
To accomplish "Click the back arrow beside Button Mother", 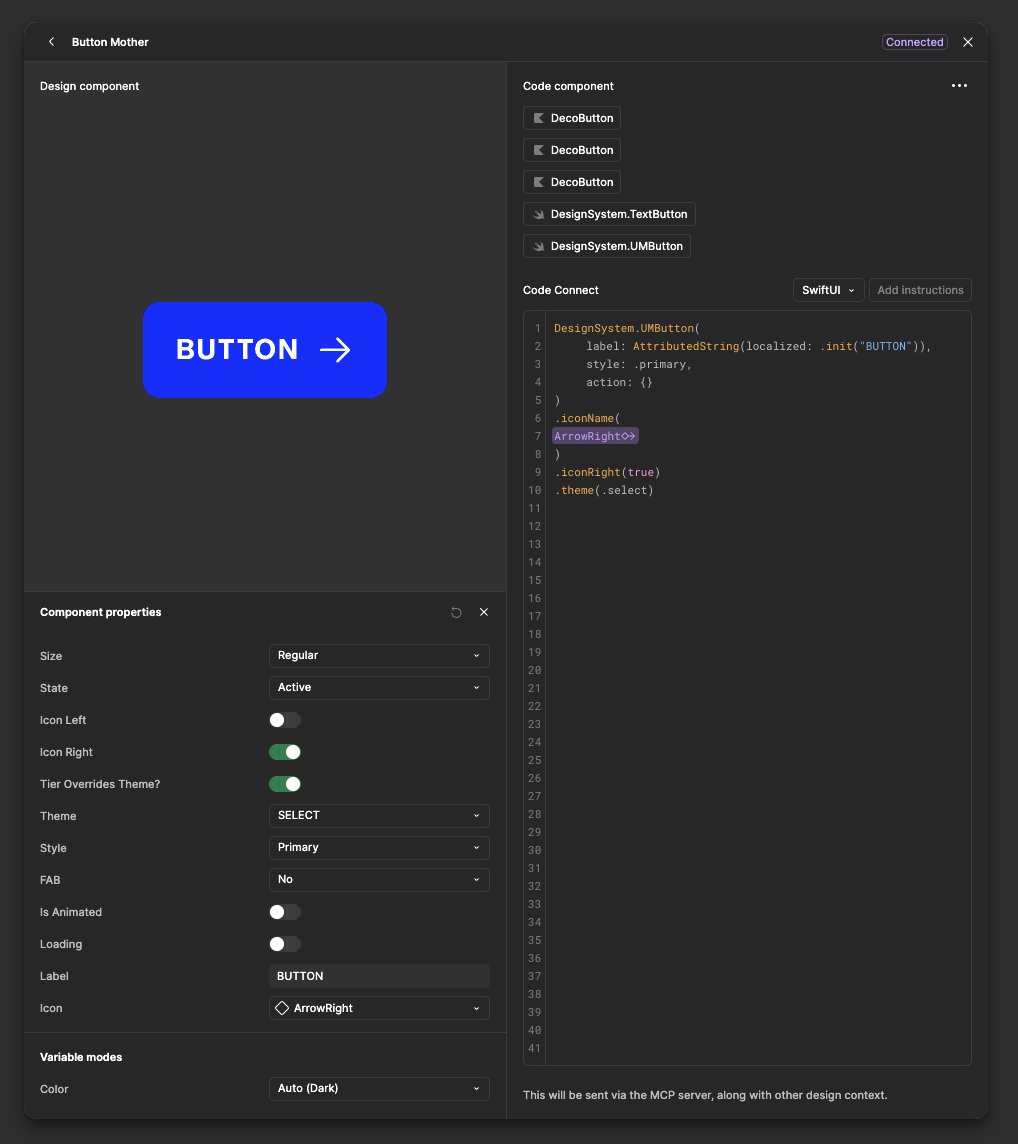I will coord(51,42).
